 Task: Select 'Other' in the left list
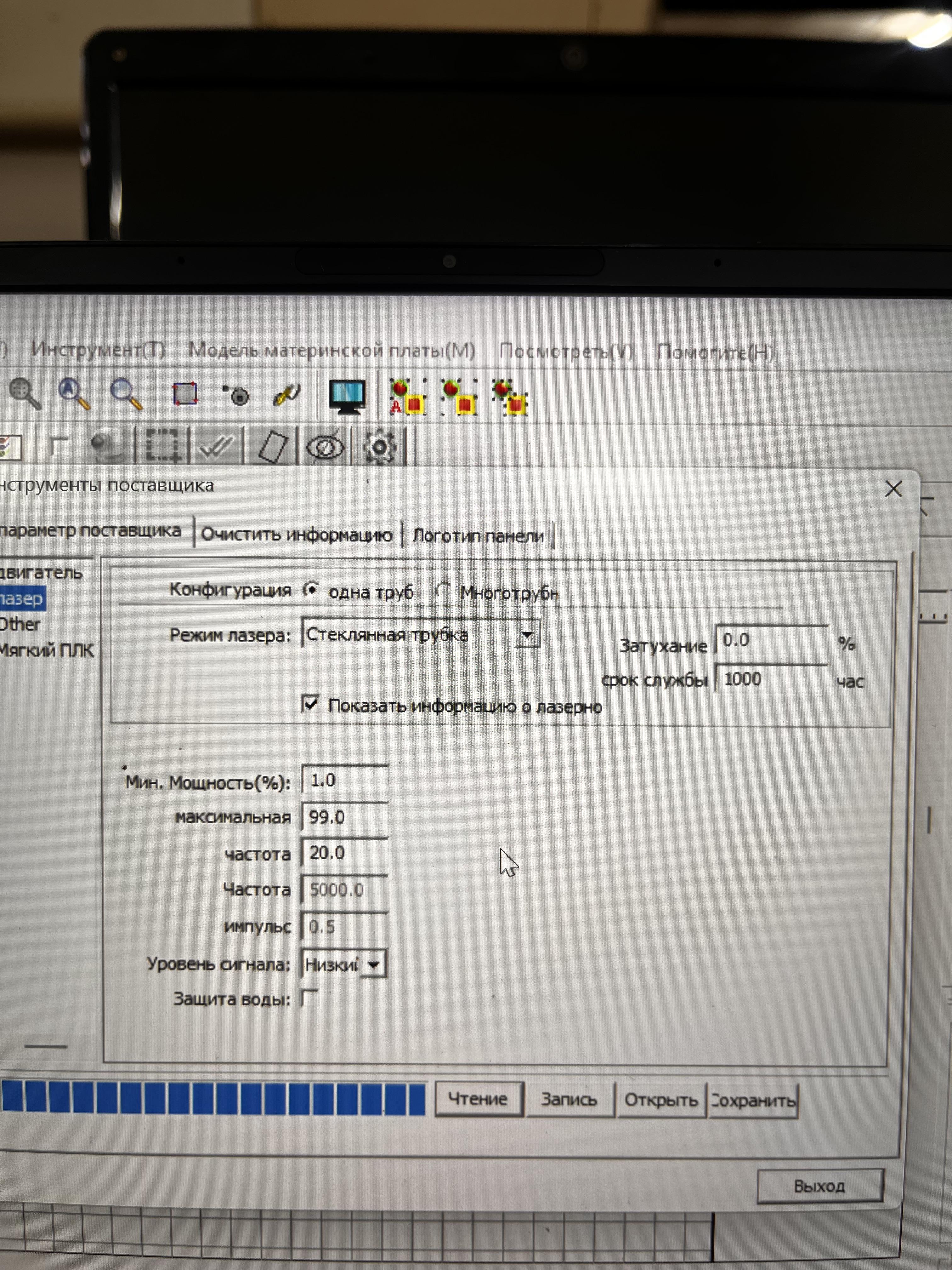[21, 624]
